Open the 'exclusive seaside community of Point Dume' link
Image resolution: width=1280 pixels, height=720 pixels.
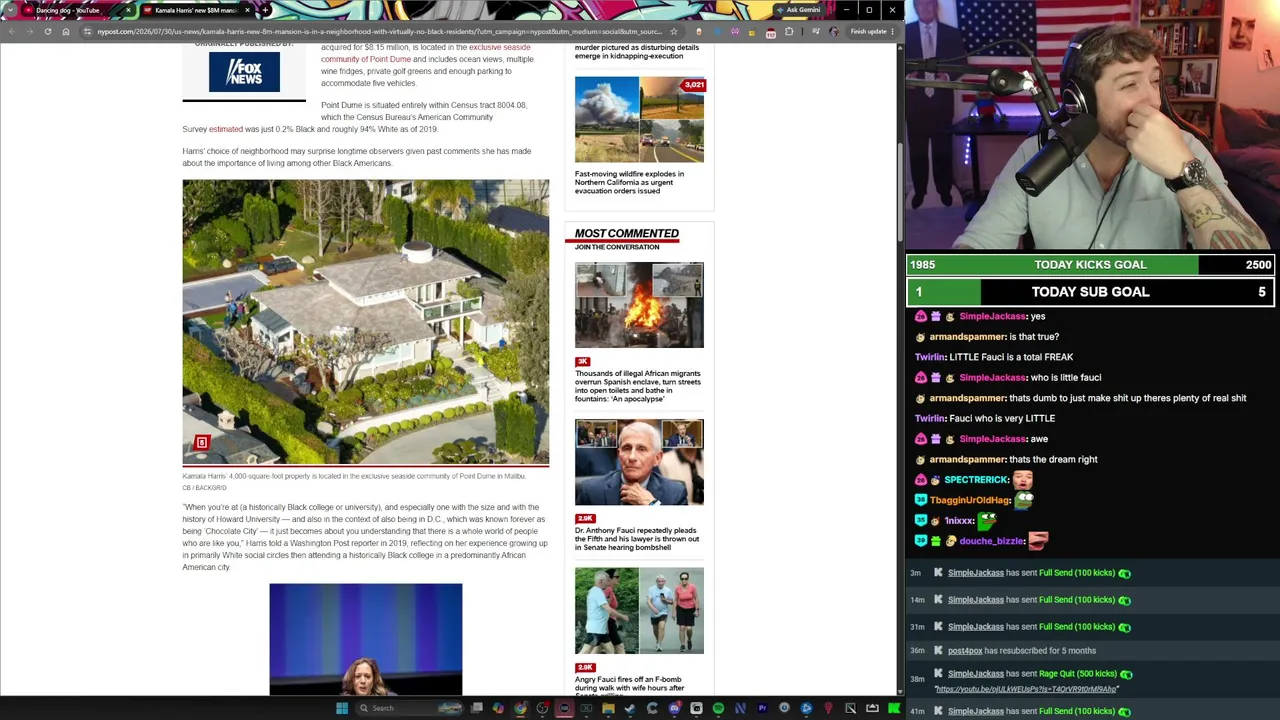click(425, 53)
